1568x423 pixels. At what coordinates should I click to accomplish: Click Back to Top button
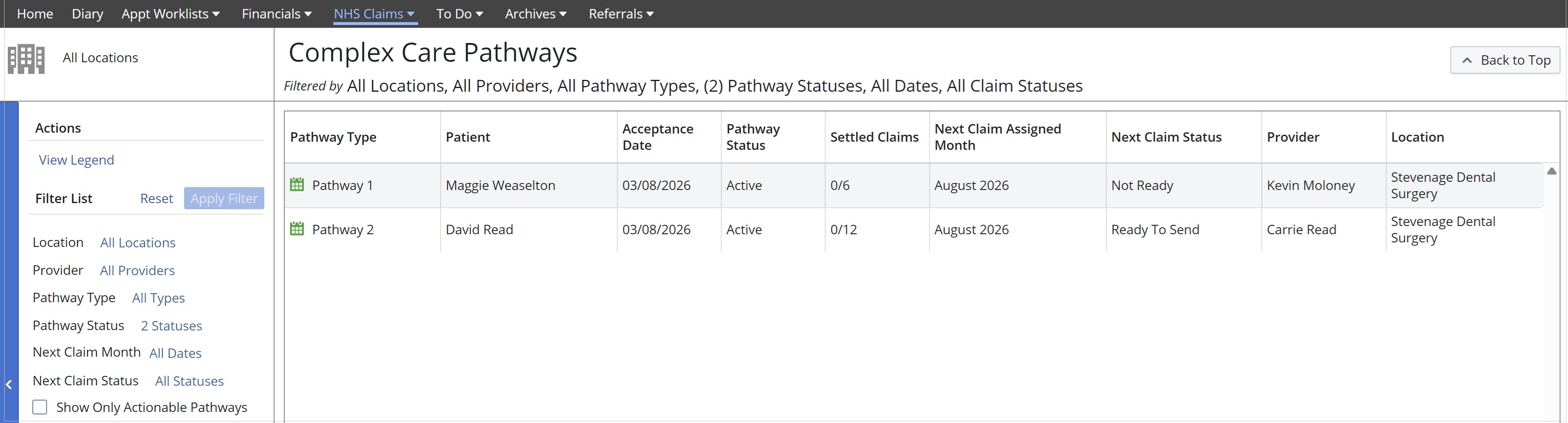[1505, 60]
